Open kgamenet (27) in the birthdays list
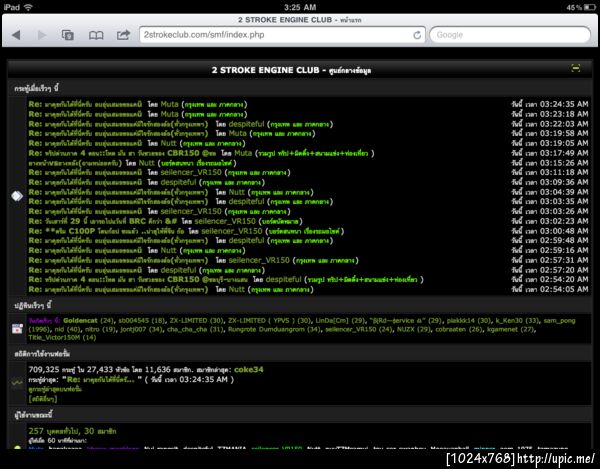Viewport: 600px width, 469px height. click(510, 329)
